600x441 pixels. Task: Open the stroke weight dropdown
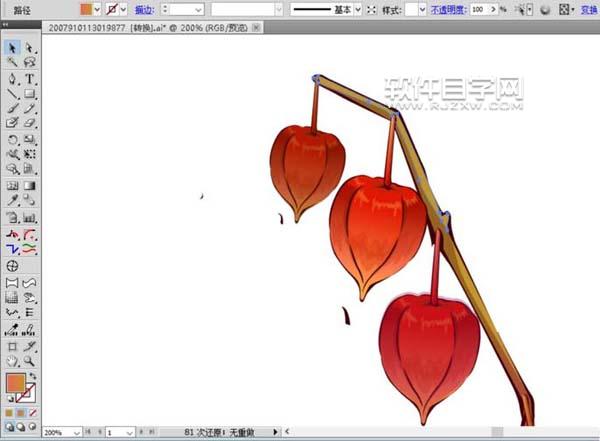click(198, 9)
